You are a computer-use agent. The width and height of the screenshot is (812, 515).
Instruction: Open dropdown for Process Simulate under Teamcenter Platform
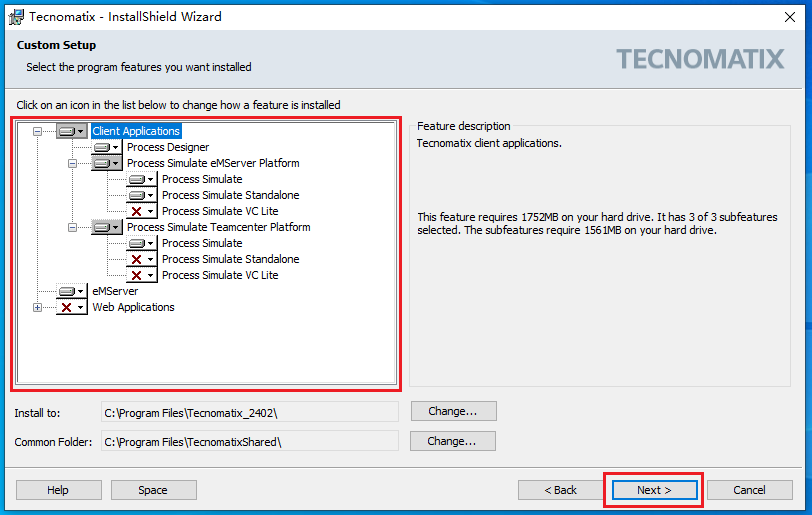click(x=150, y=243)
